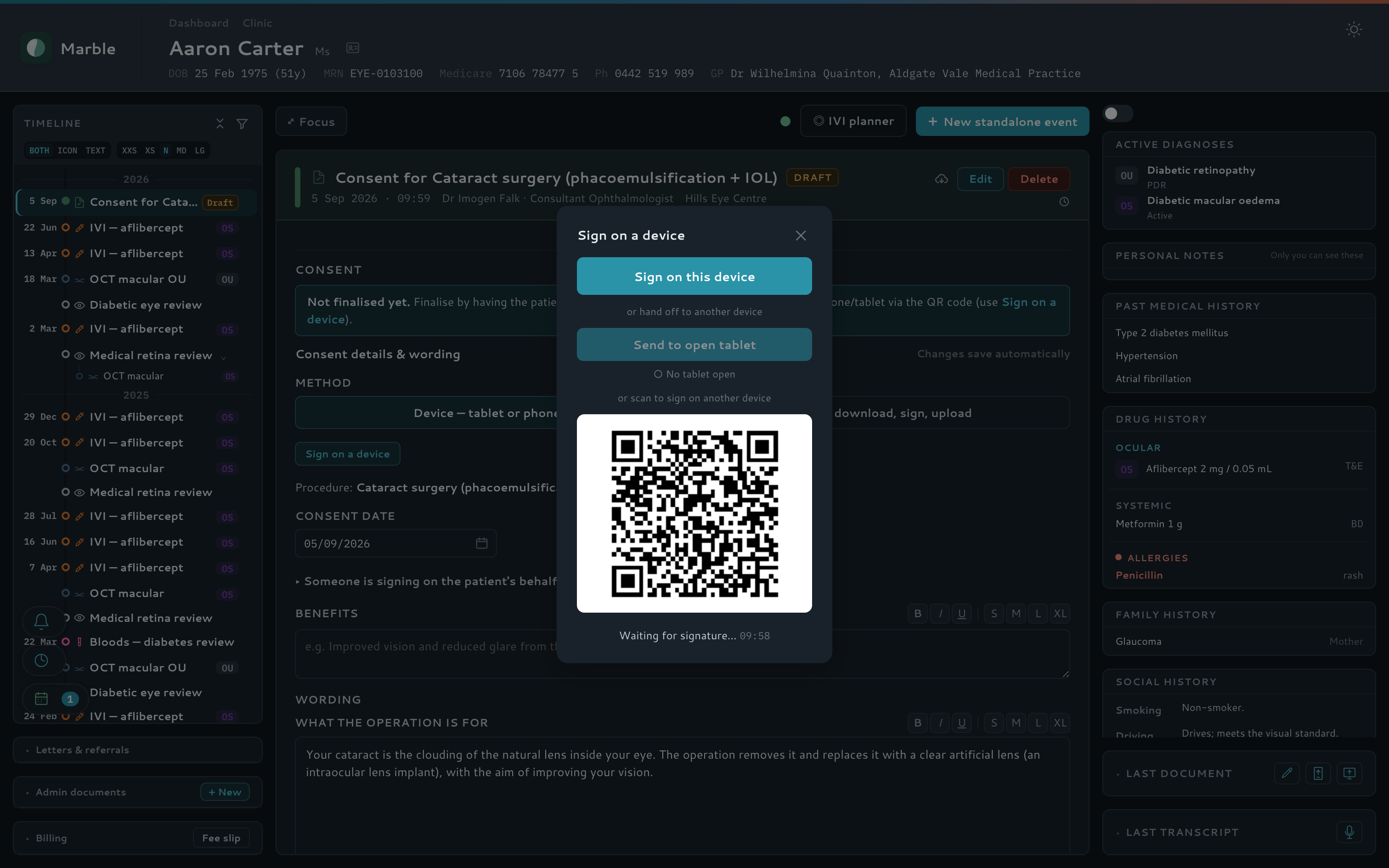Toggle Bold in What the operation is for
The height and width of the screenshot is (868, 1389).
918,723
